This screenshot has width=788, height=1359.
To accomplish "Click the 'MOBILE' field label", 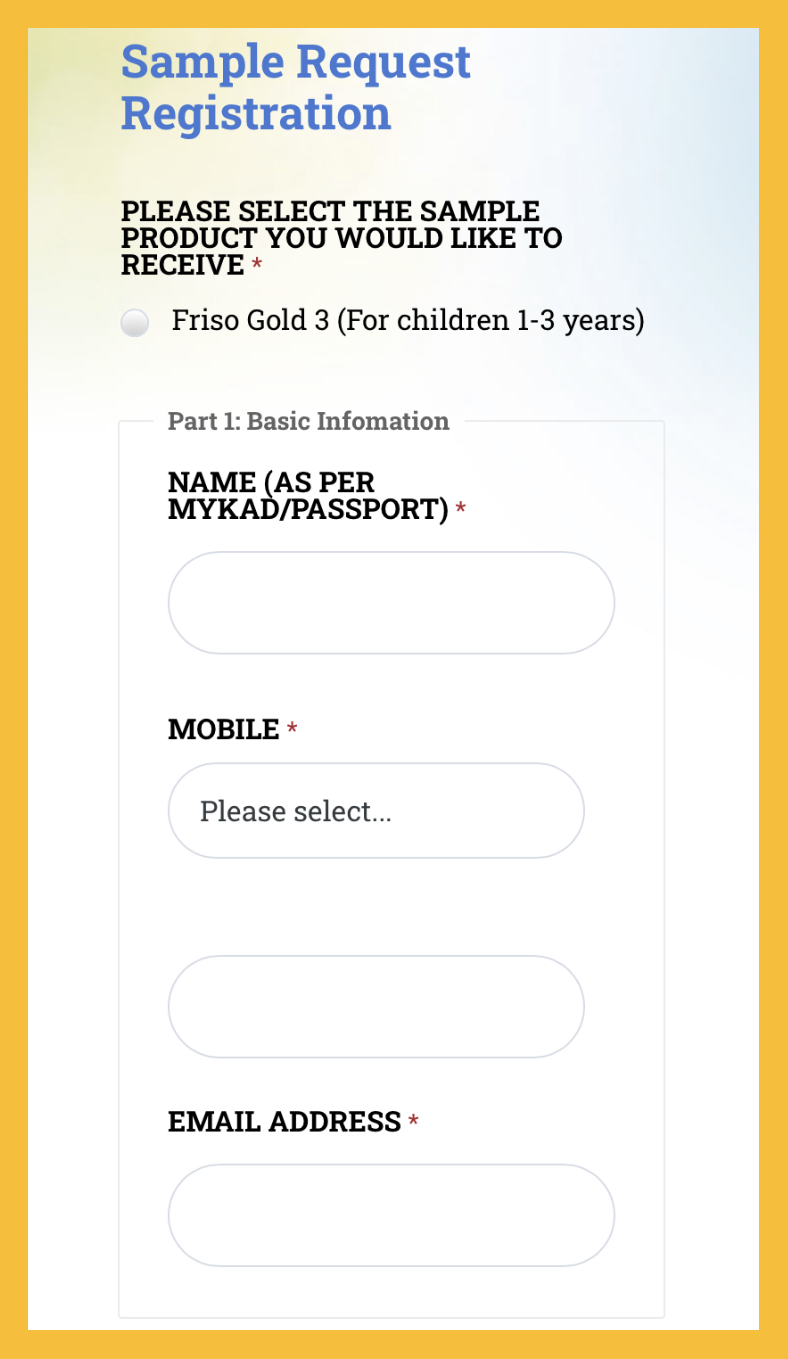I will pyautogui.click(x=223, y=730).
